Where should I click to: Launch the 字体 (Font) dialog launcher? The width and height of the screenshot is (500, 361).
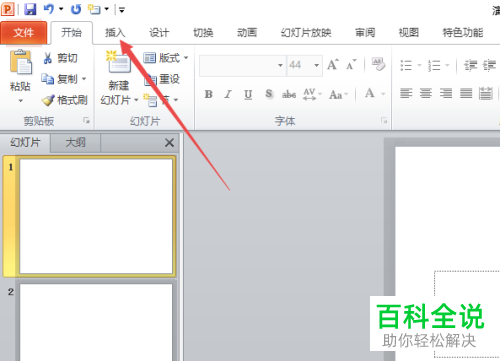coord(384,121)
